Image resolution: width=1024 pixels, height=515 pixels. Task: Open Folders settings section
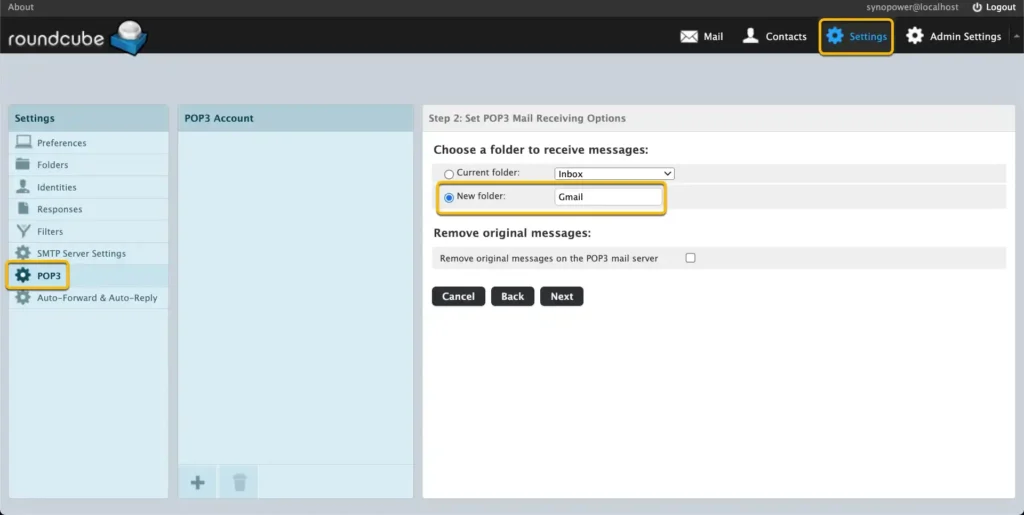tap(88, 164)
